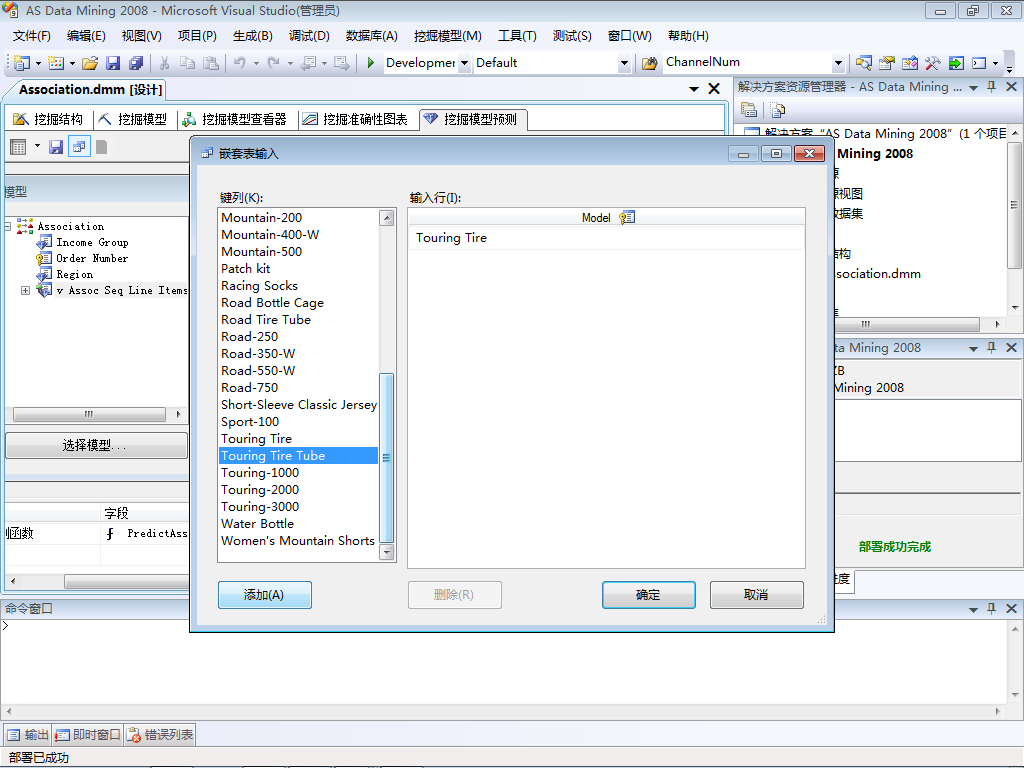Select Road Bottle Cage in key list

[298, 303]
